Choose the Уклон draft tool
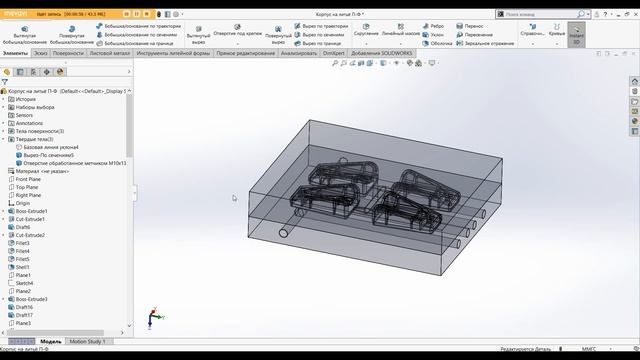This screenshot has height=360, width=640. point(433,35)
